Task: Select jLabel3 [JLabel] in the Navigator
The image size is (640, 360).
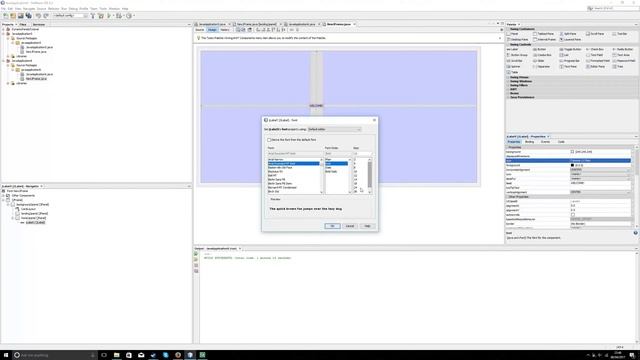Action: click(36, 222)
